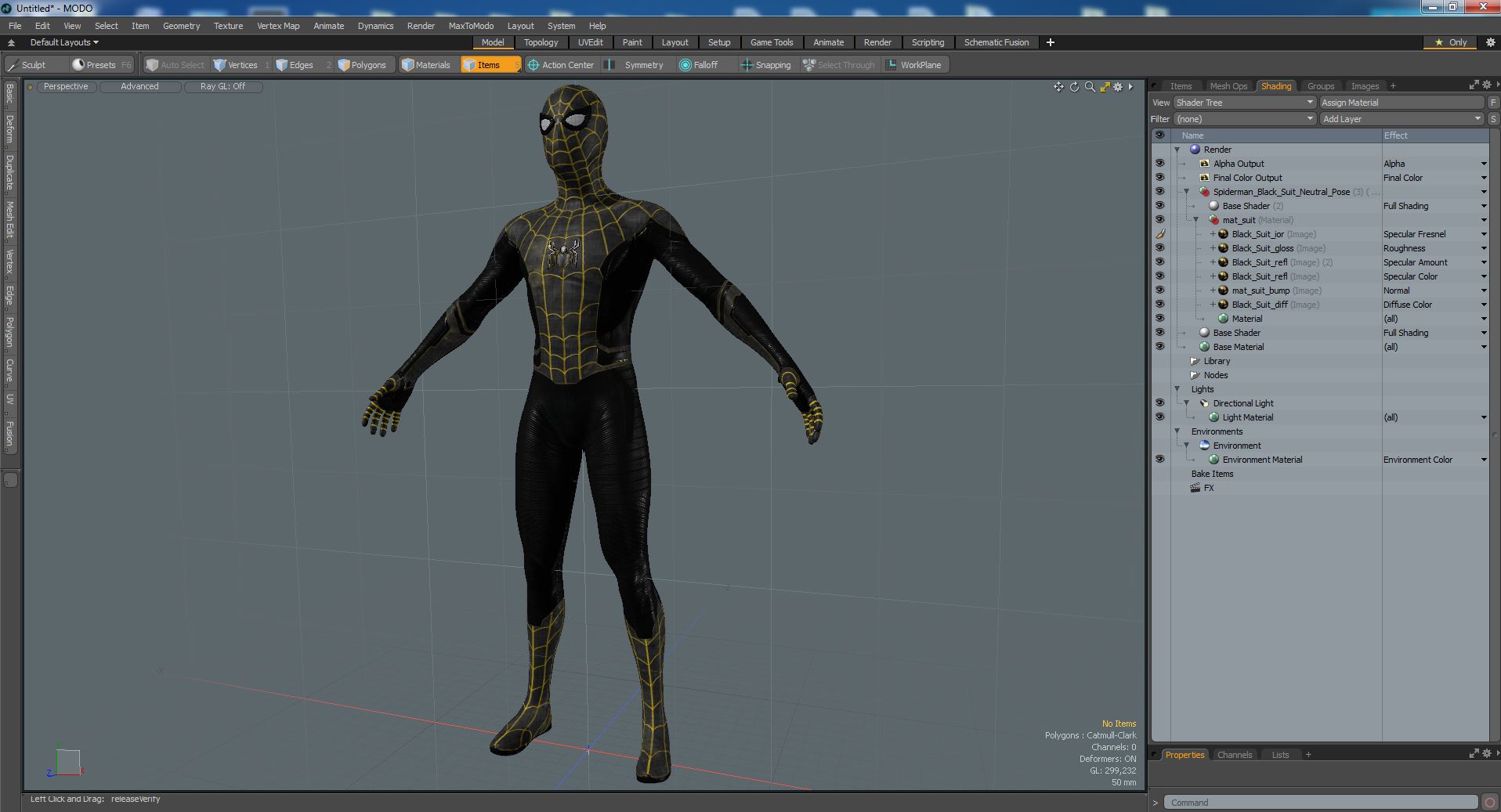This screenshot has height=812, width=1501.
Task: Enable Snapping
Action: coord(767,65)
